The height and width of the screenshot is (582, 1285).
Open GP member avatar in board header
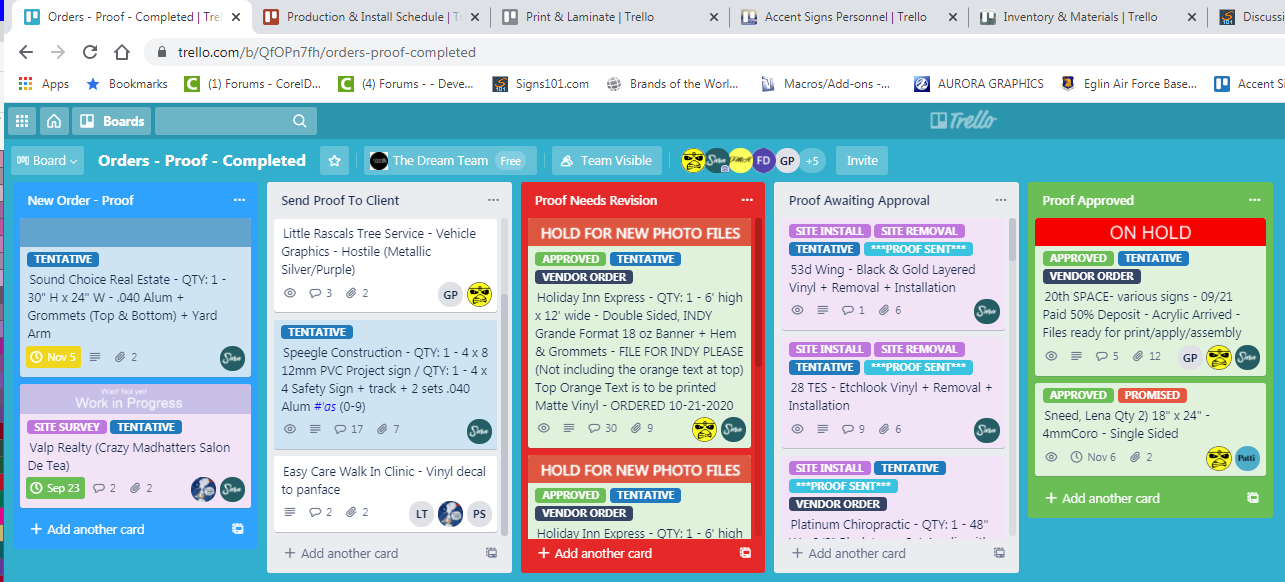[x=787, y=160]
